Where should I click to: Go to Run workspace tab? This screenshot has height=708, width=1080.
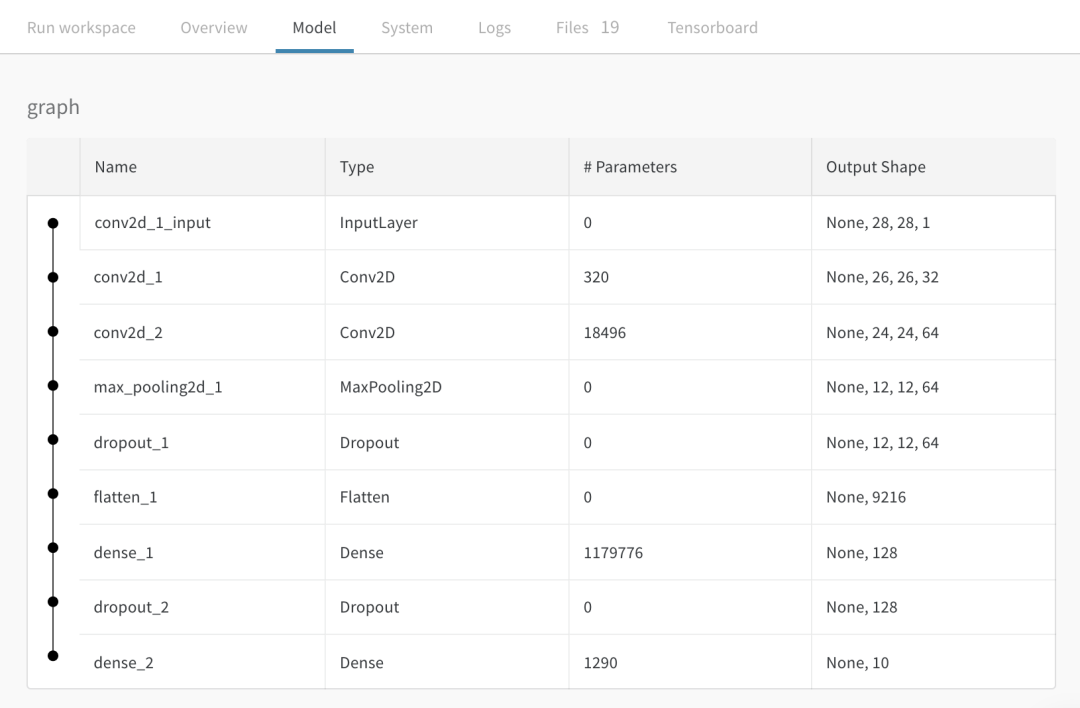(x=81, y=28)
